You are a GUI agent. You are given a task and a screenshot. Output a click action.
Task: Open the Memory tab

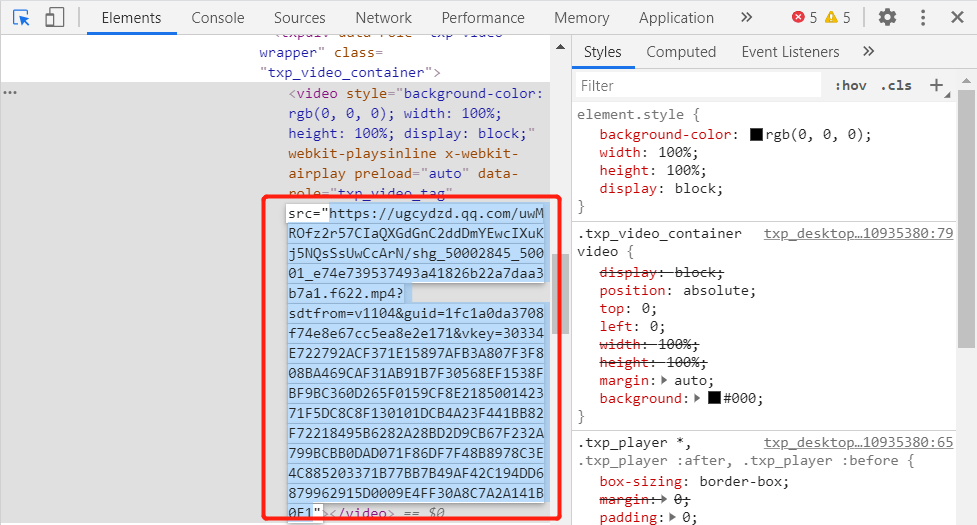coord(581,18)
